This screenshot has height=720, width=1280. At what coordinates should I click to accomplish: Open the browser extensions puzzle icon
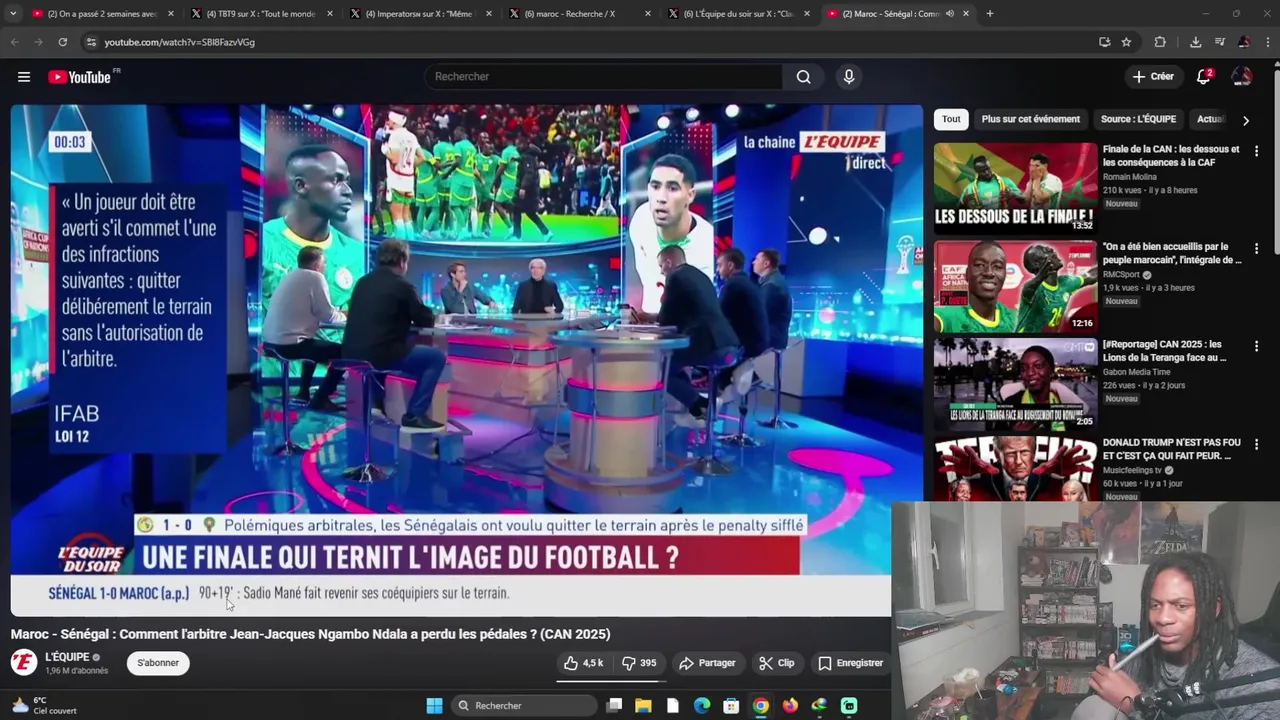[1160, 42]
